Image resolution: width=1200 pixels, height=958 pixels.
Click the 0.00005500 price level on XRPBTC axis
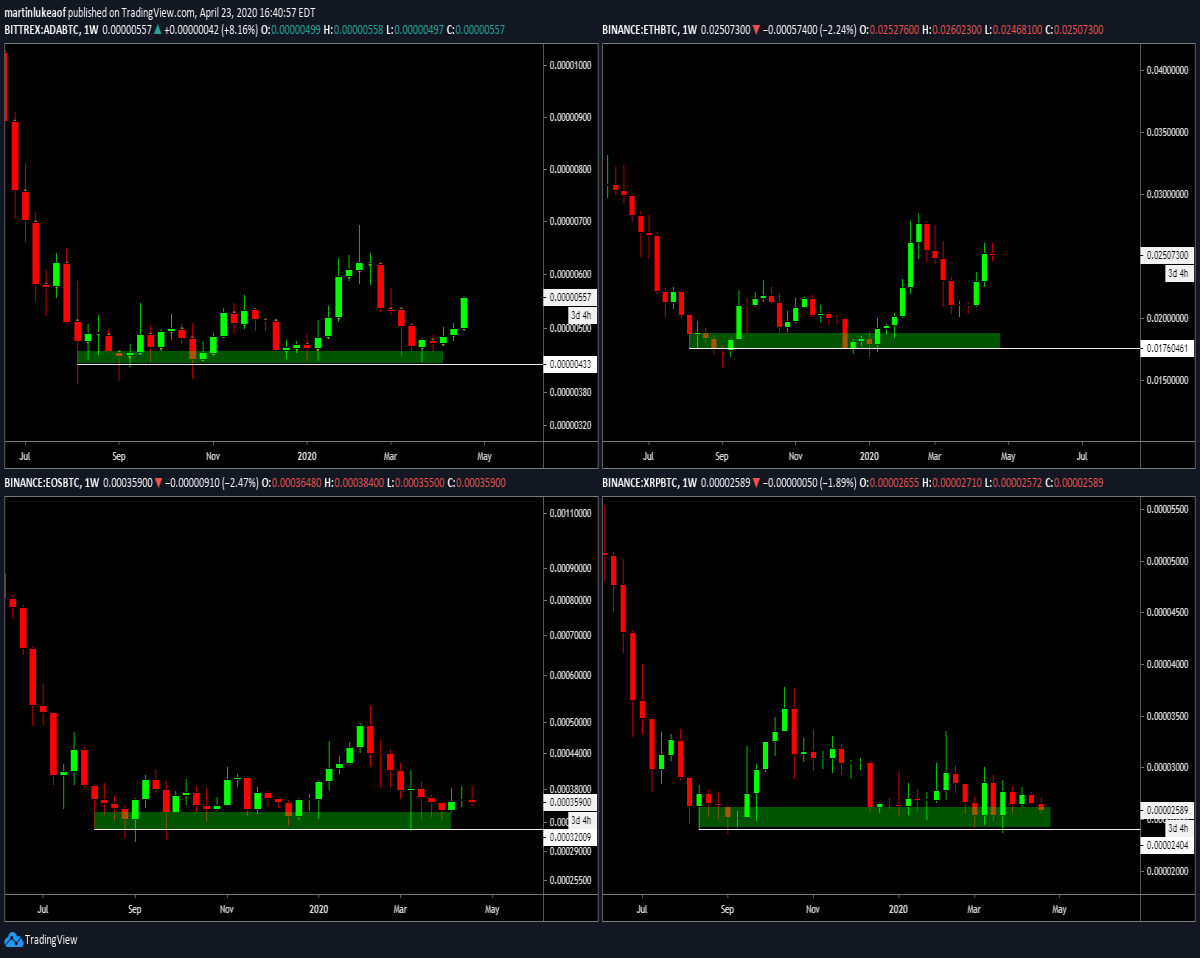(x=1168, y=510)
